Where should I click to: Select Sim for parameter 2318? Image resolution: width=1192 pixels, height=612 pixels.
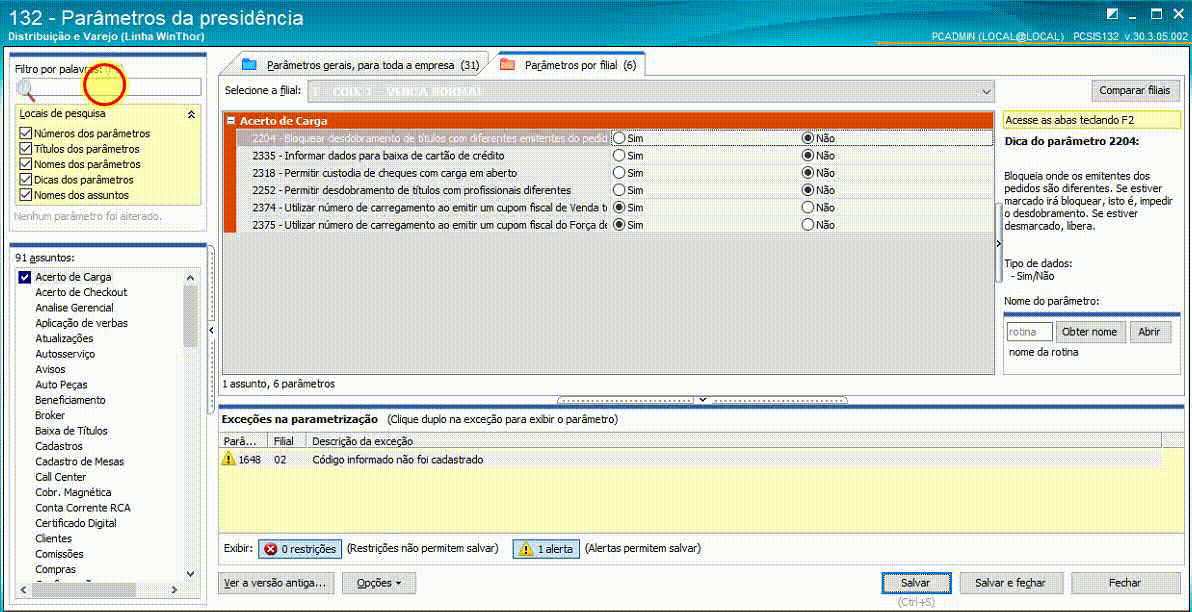pyautogui.click(x=620, y=173)
